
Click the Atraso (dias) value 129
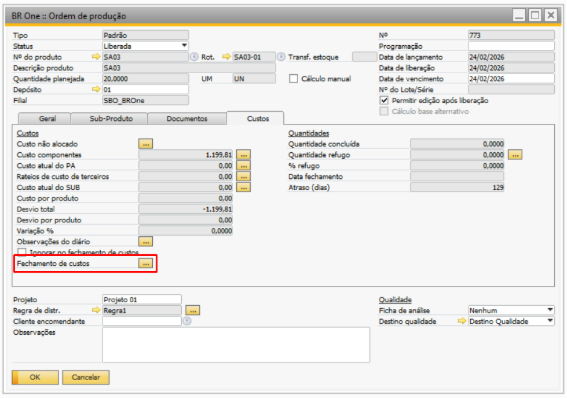point(457,187)
